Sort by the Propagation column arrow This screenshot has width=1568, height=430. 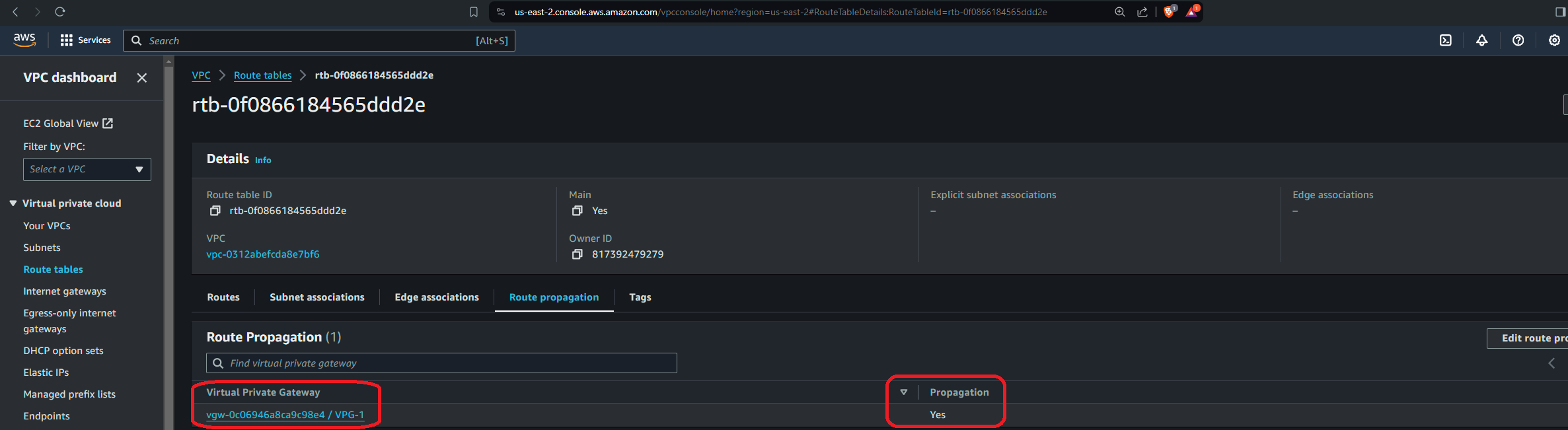[x=903, y=392]
